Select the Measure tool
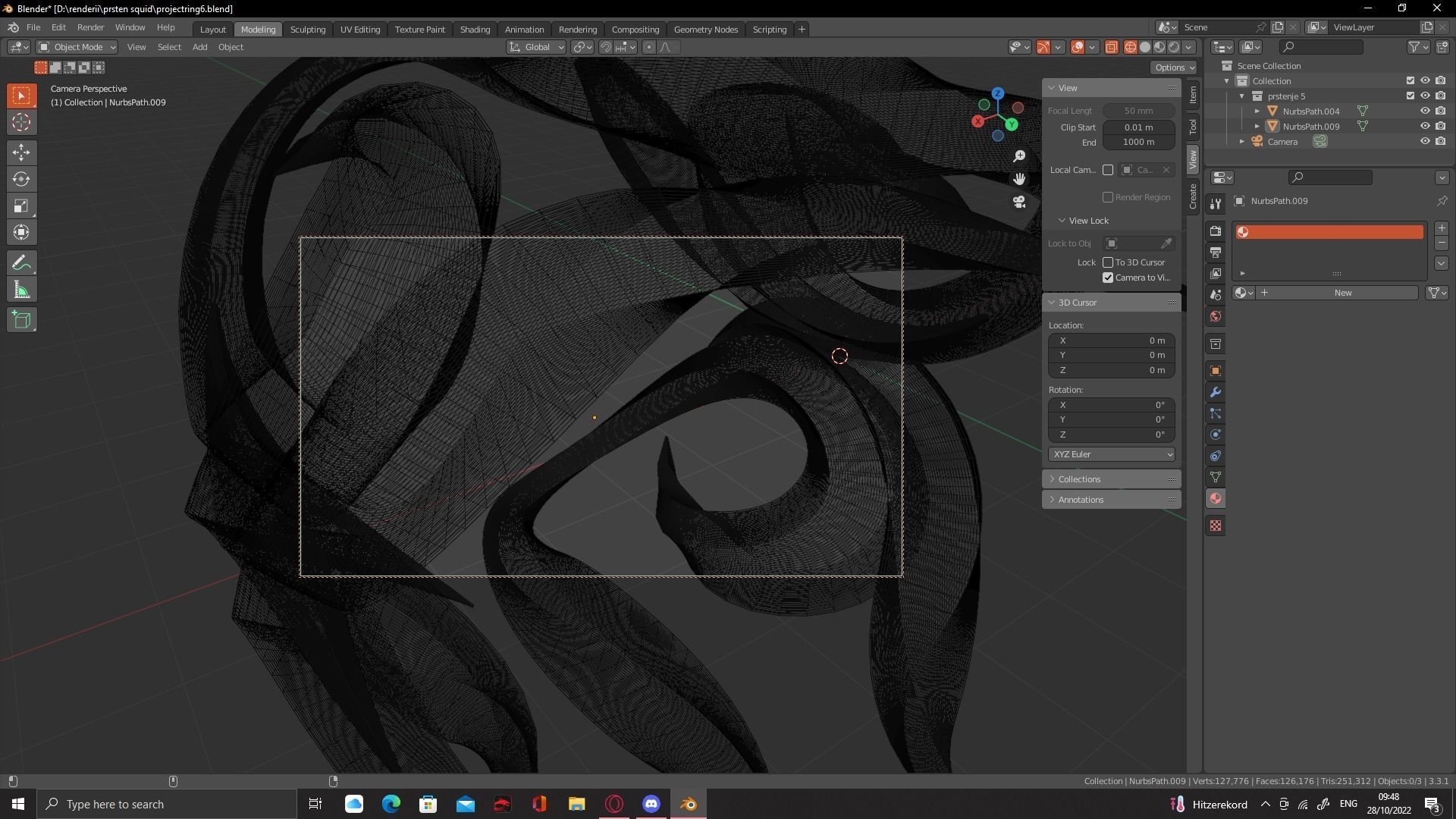This screenshot has height=819, width=1456. 21,290
